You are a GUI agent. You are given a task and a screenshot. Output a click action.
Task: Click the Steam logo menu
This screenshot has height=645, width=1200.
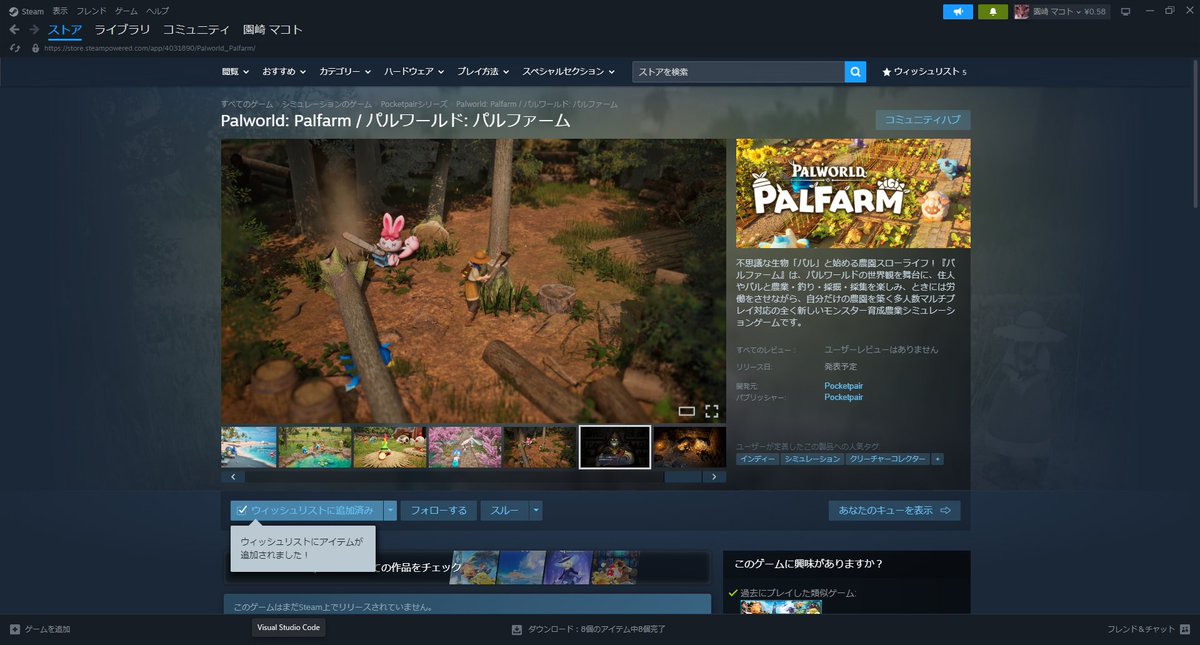(26, 11)
